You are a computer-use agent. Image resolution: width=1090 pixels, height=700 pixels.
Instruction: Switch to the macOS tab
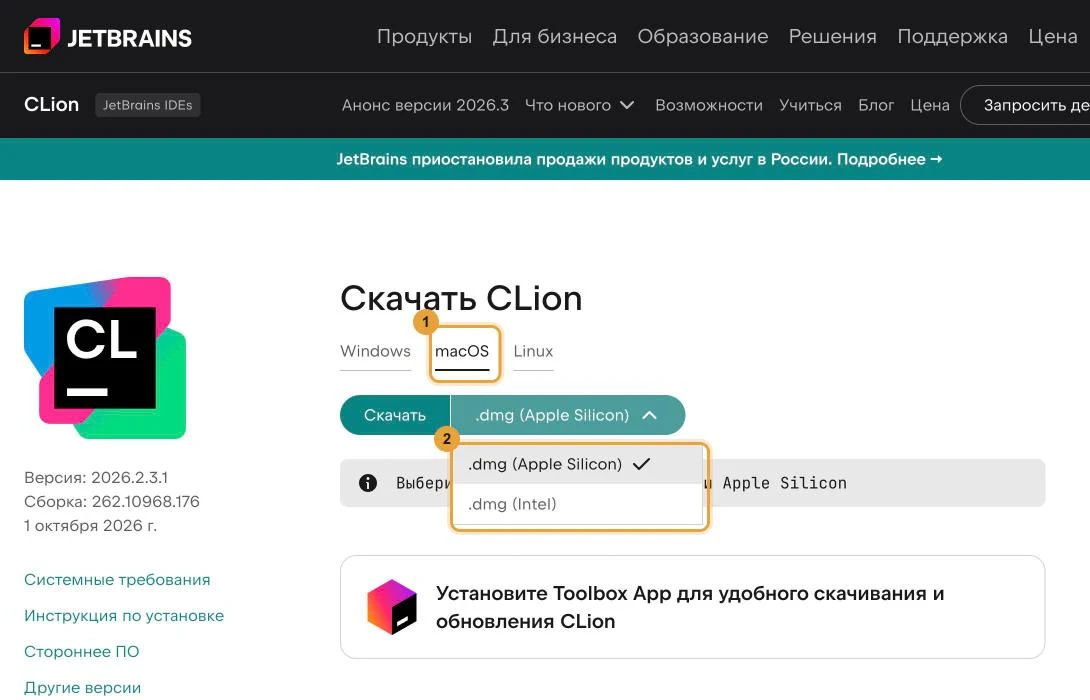click(x=462, y=352)
